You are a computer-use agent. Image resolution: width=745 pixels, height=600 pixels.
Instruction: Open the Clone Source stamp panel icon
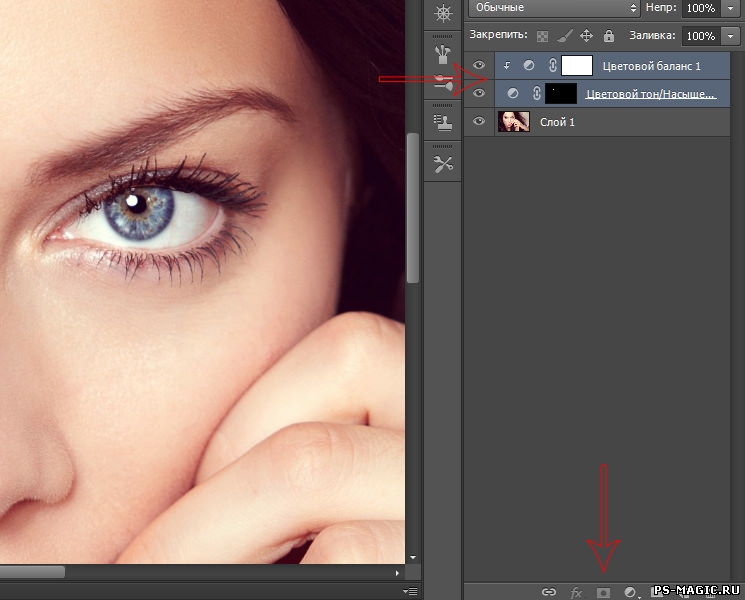pos(442,122)
